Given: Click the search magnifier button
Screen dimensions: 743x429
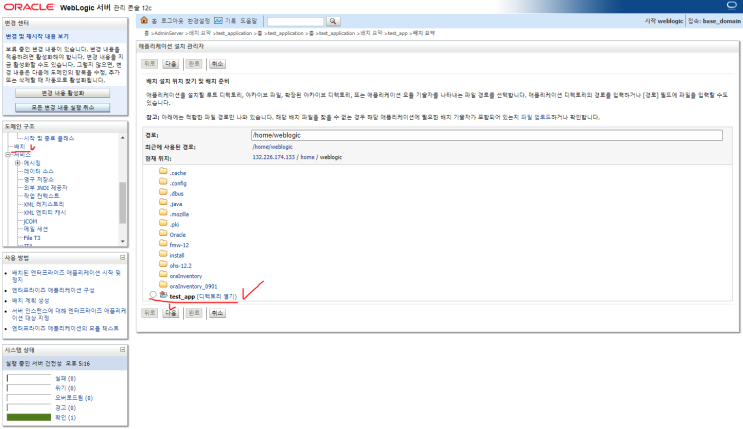Looking at the screenshot, I should [x=333, y=21].
